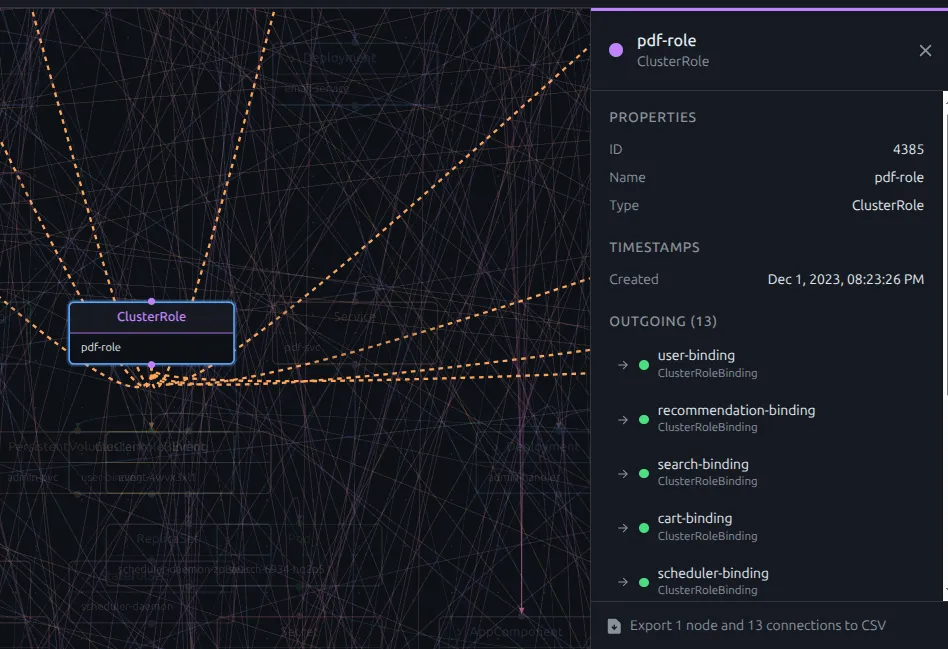The height and width of the screenshot is (649, 948).
Task: Click the green dot beside cart-binding
Action: 644,527
